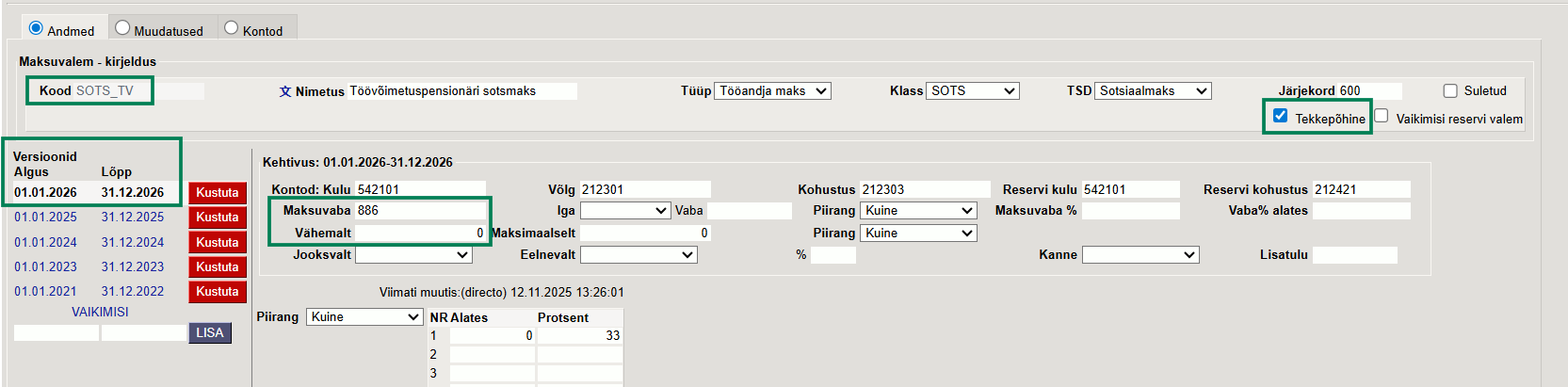Click the Nimetus text field

(461, 91)
